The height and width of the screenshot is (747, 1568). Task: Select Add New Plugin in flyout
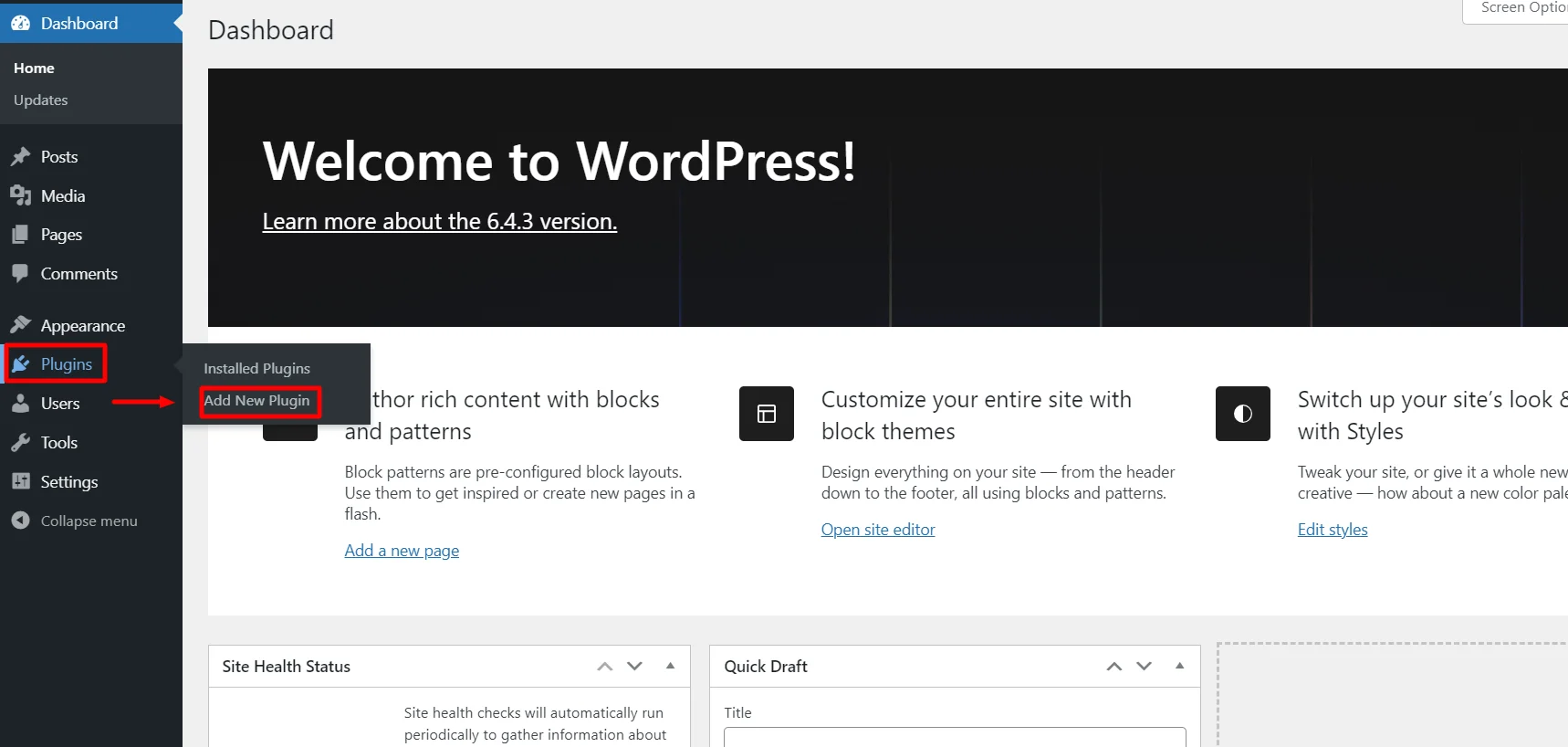[256, 401]
